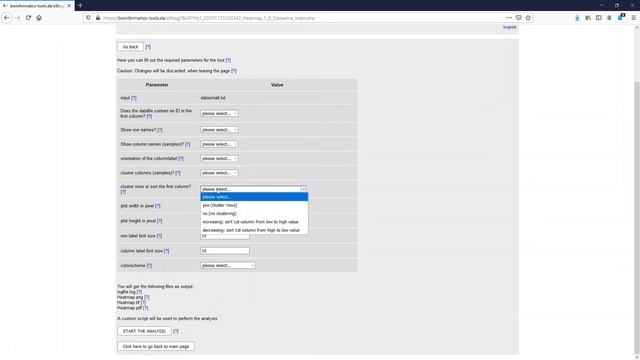The width and height of the screenshot is (640, 360).
Task: Open Show column names dropdown
Action: (219, 144)
